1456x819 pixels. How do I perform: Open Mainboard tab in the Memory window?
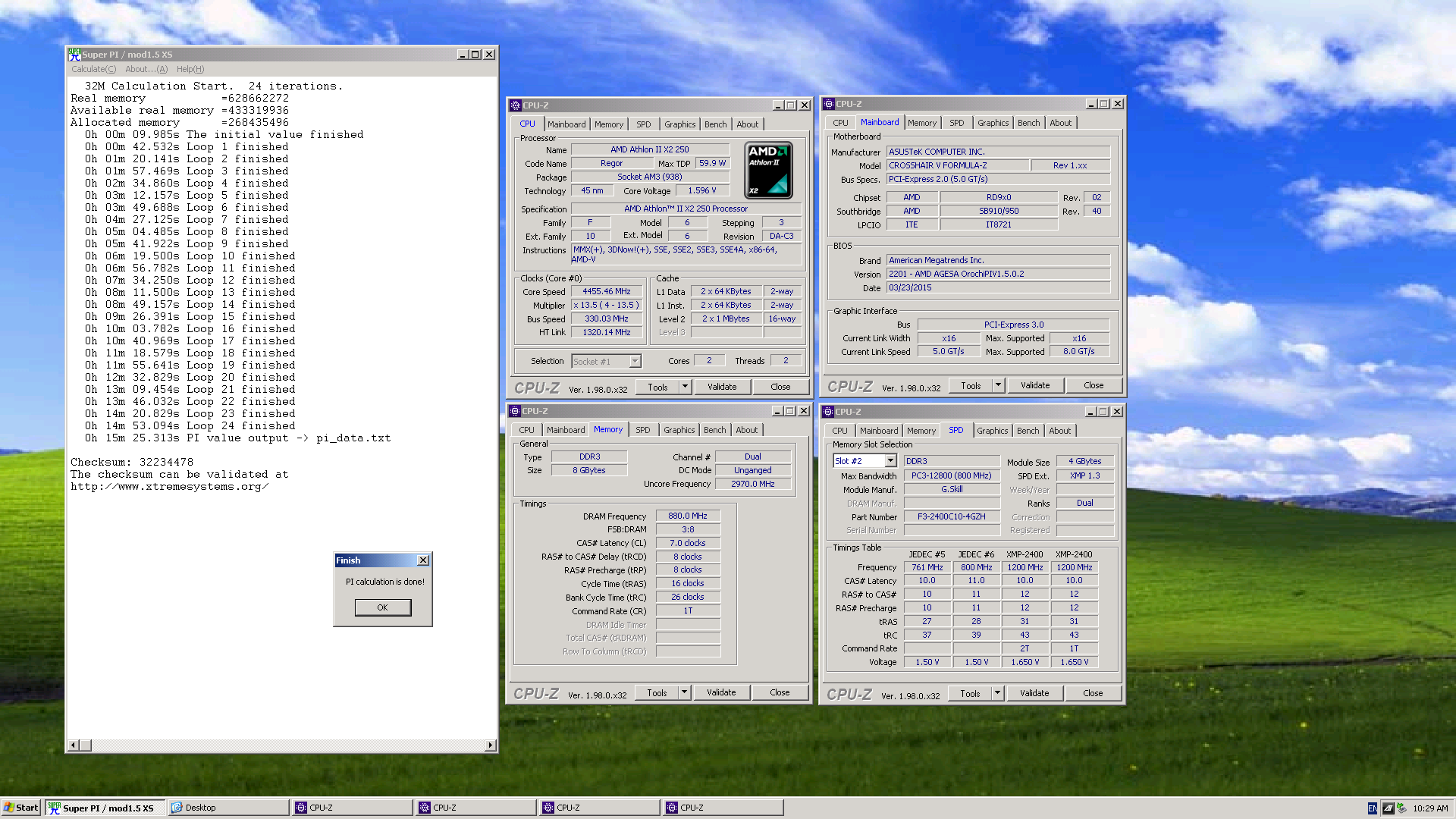click(x=566, y=430)
